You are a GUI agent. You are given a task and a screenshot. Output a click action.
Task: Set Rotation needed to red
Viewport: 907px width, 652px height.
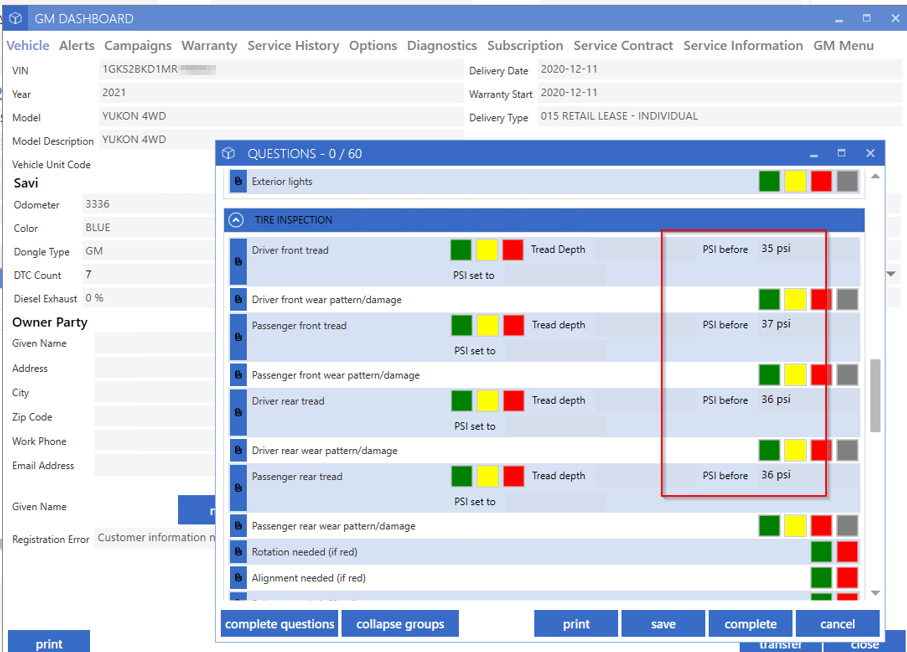tap(847, 551)
